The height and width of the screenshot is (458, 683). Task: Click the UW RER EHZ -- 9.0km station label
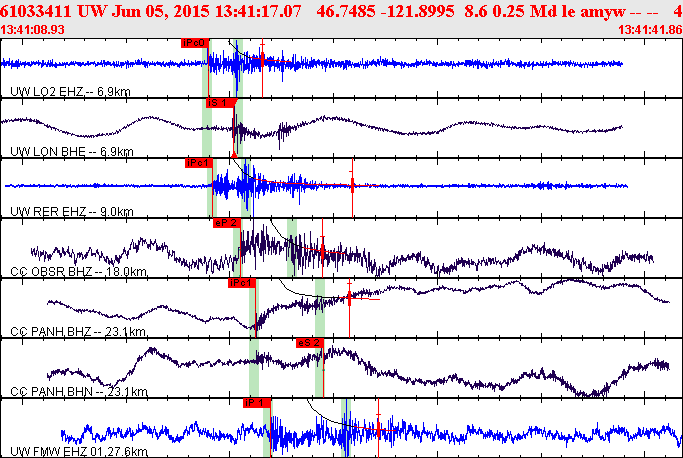[x=72, y=212]
